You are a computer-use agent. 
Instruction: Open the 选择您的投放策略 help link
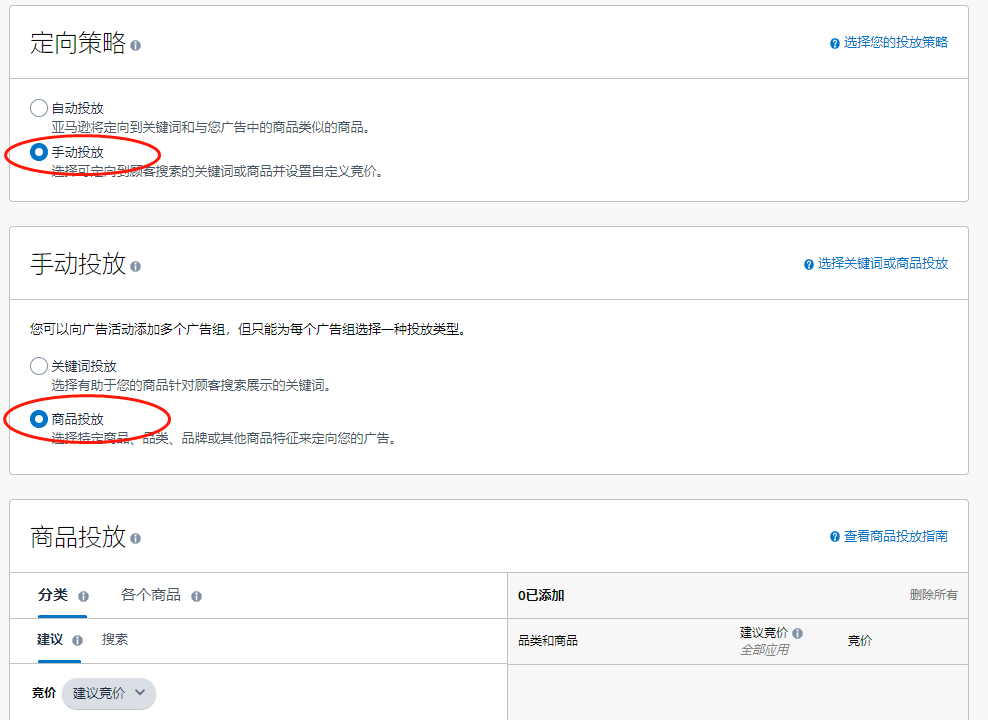[x=897, y=43]
